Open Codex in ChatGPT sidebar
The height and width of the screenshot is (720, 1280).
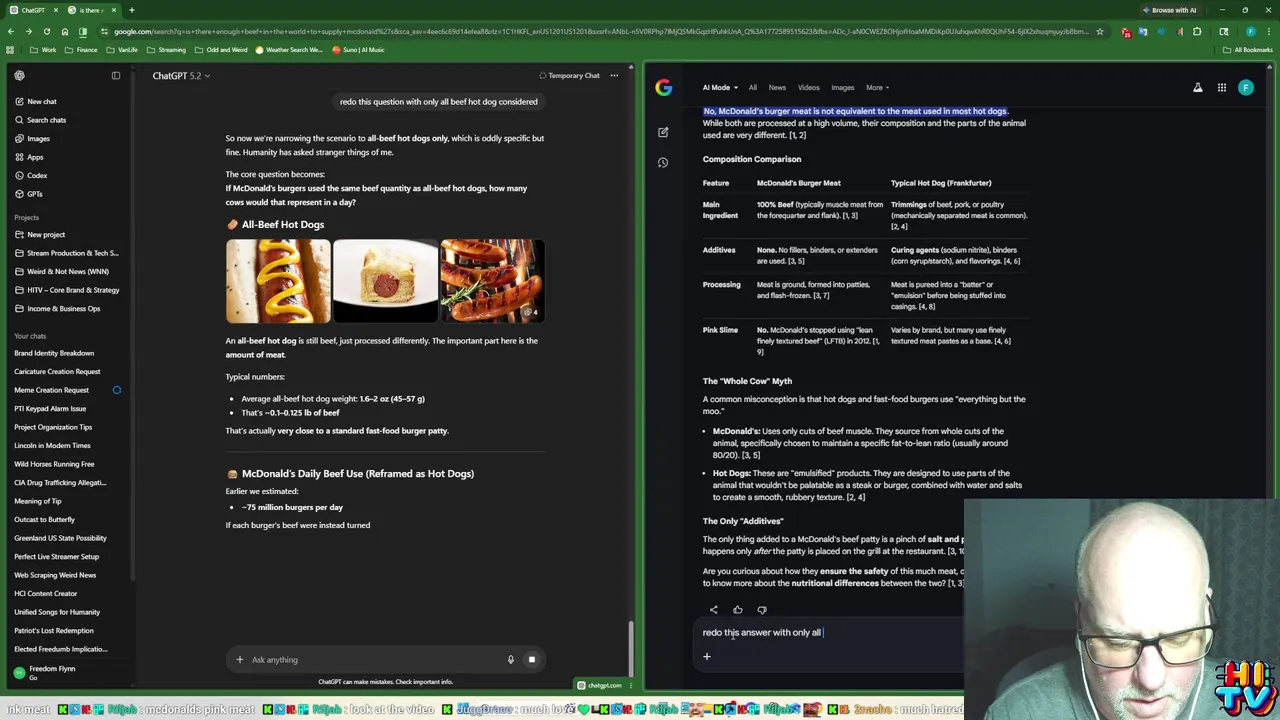click(30, 175)
